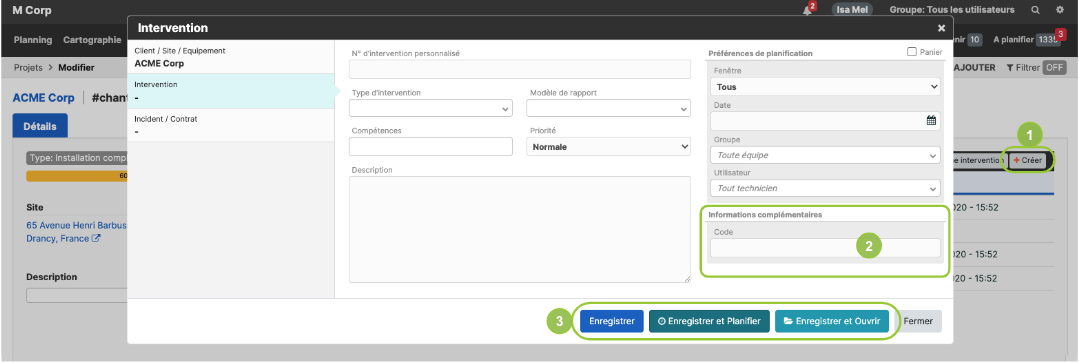Click the calendar icon in Date field
The height and width of the screenshot is (363, 1079).
931,121
